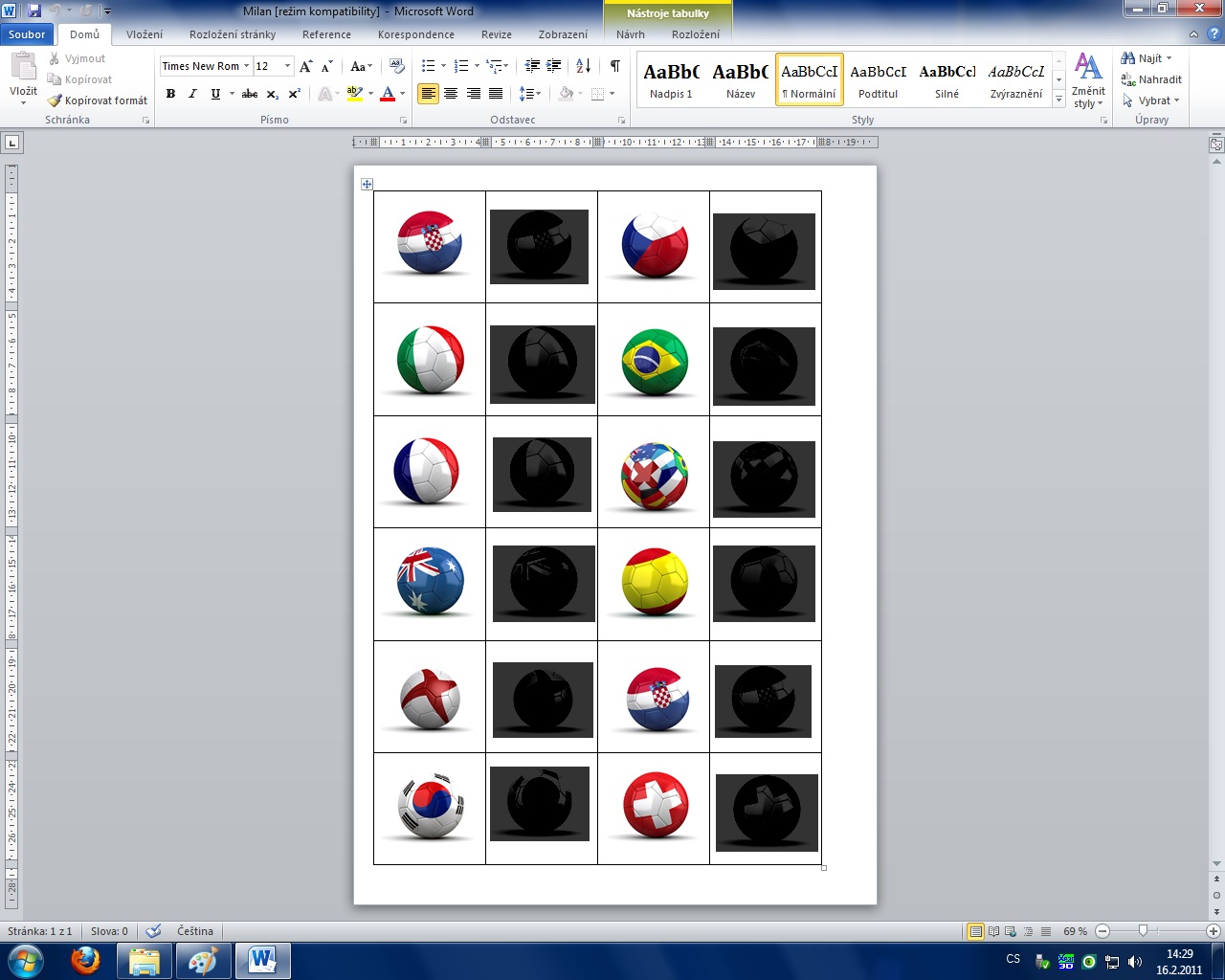
Task: Expand bullet list options
Action: [x=443, y=66]
